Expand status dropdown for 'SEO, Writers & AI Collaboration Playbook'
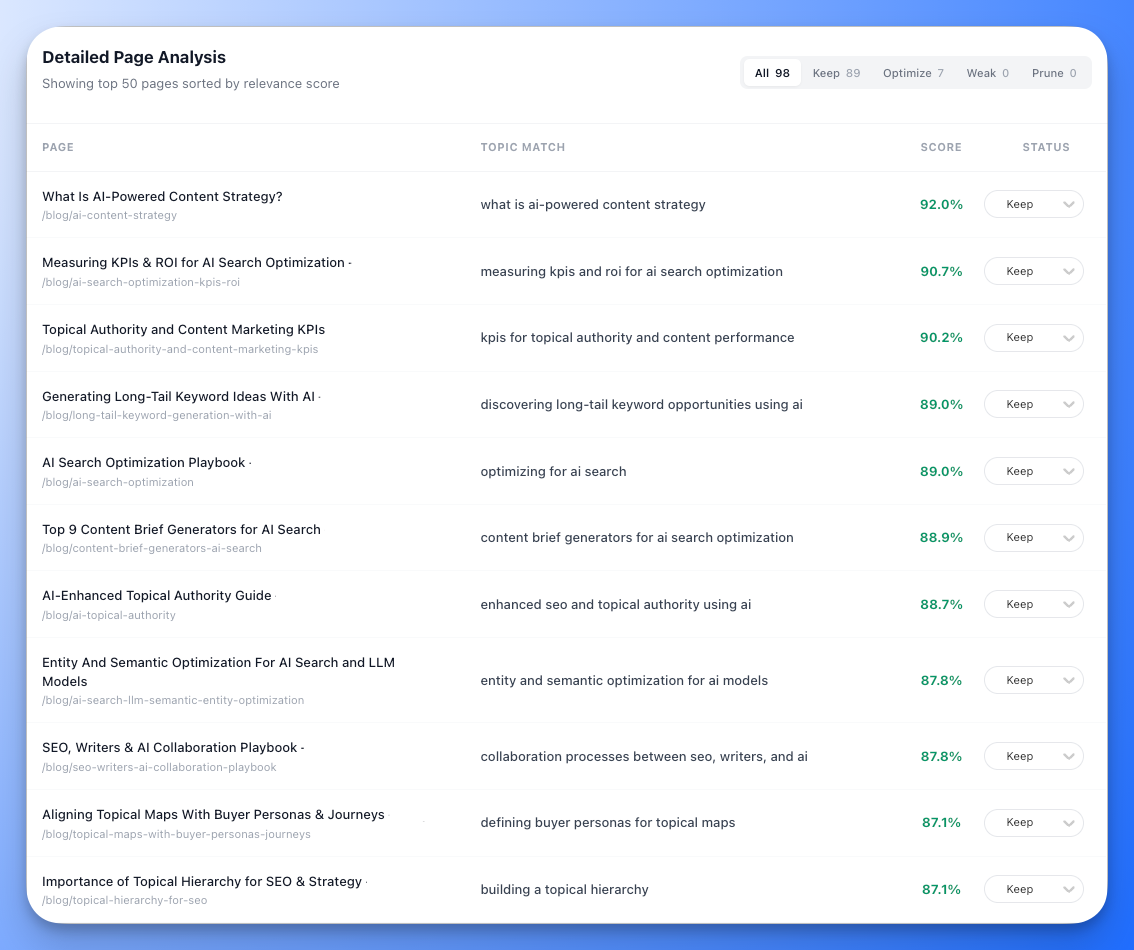Viewport: 1134px width, 950px height. click(1033, 755)
